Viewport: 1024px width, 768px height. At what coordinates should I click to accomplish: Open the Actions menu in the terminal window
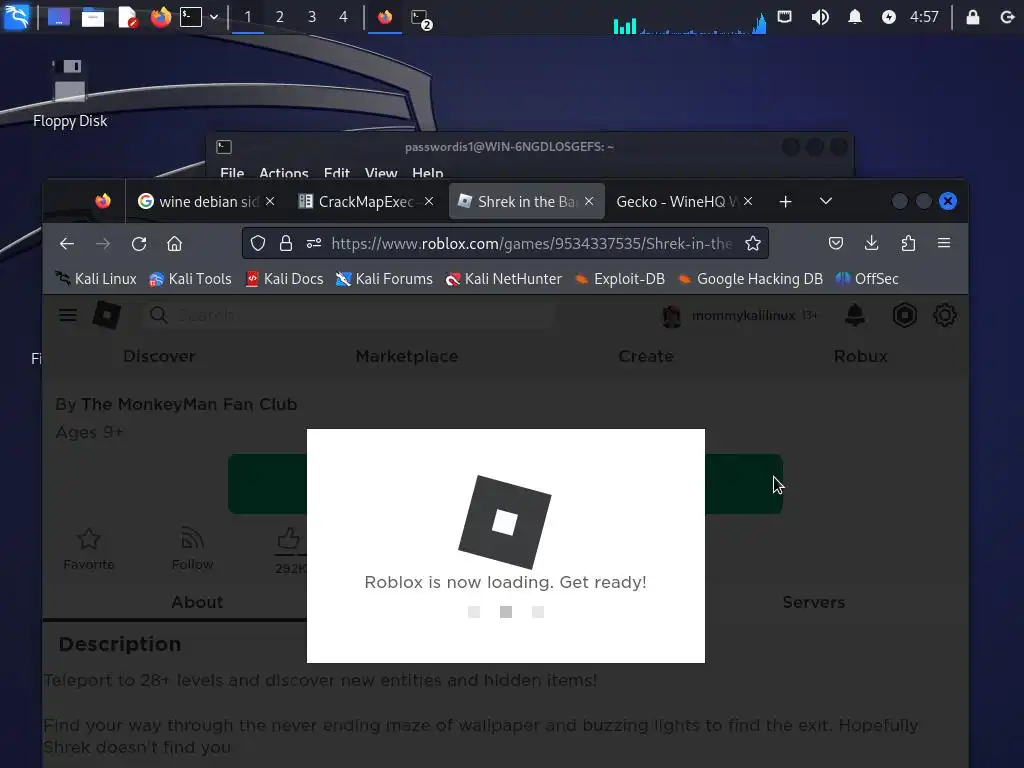283,173
